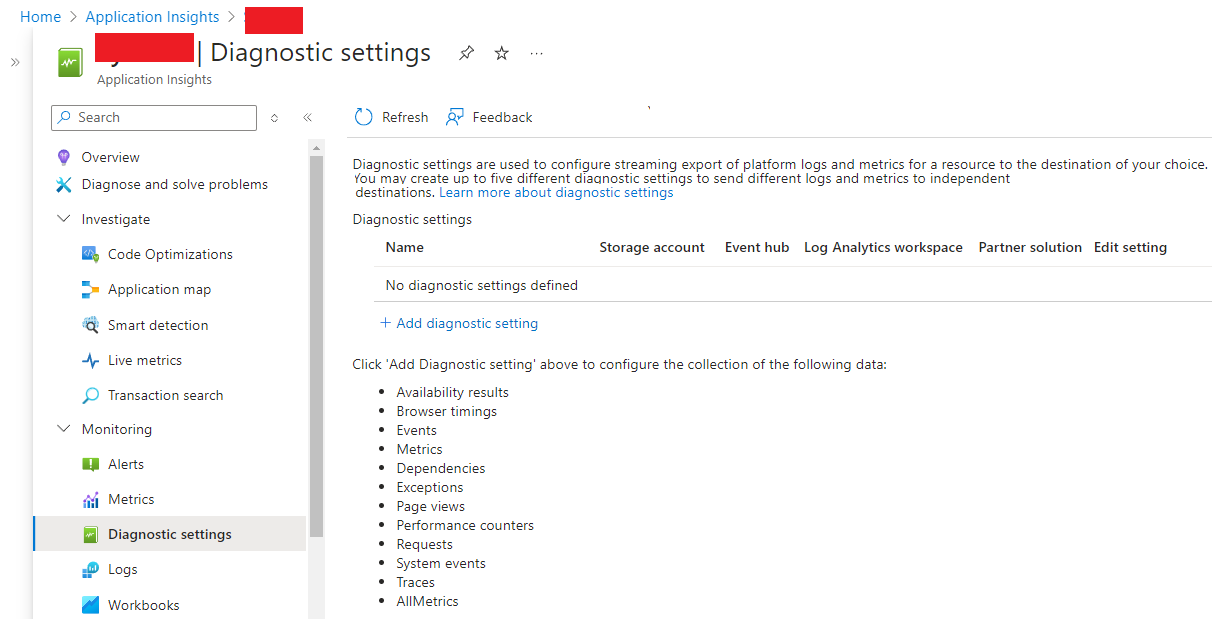Viewport: 1212px width, 619px height.
Task: Click the Refresh circular arrow icon
Action: tap(364, 117)
